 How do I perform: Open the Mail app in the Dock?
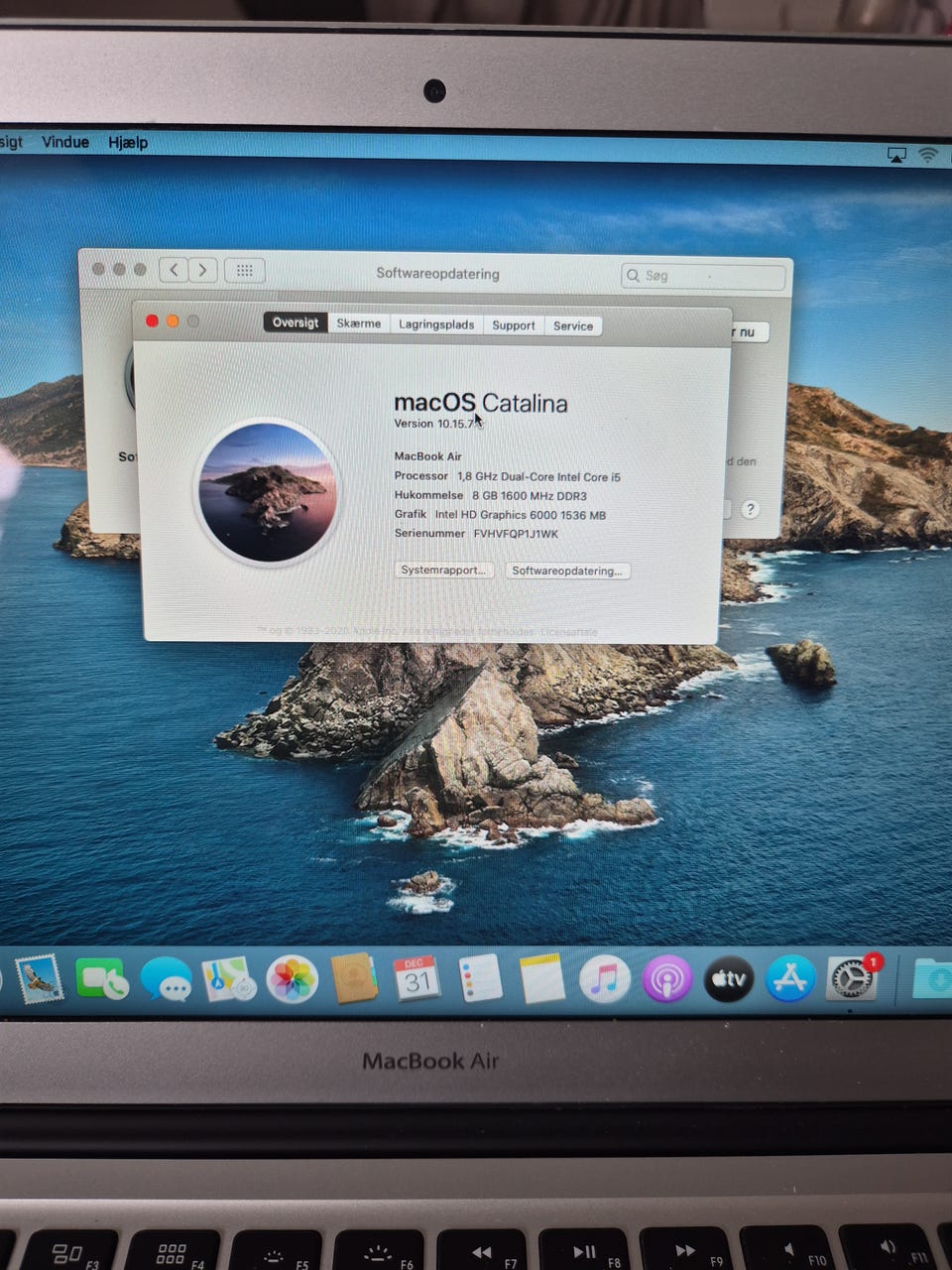(39, 980)
